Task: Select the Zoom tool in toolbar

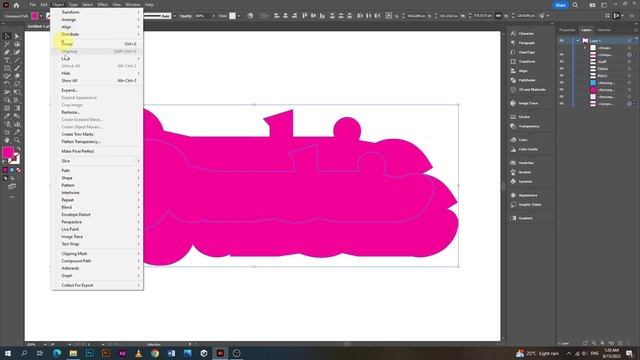Action: pyautogui.click(x=17, y=140)
